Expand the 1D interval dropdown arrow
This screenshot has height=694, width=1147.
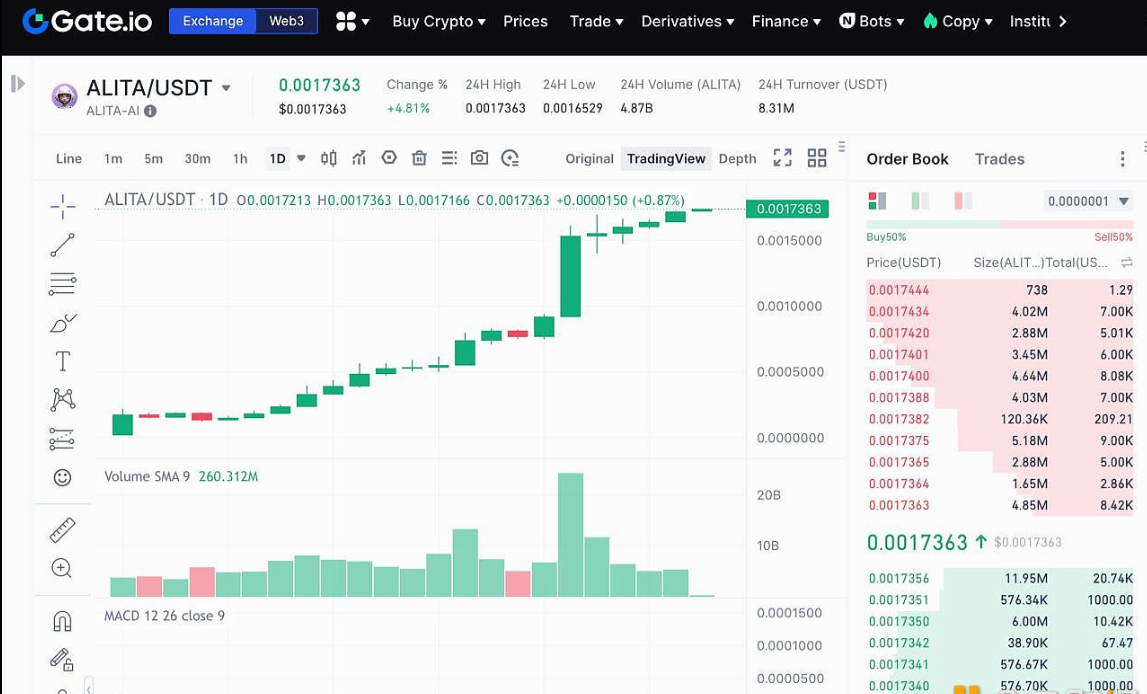[301, 158]
